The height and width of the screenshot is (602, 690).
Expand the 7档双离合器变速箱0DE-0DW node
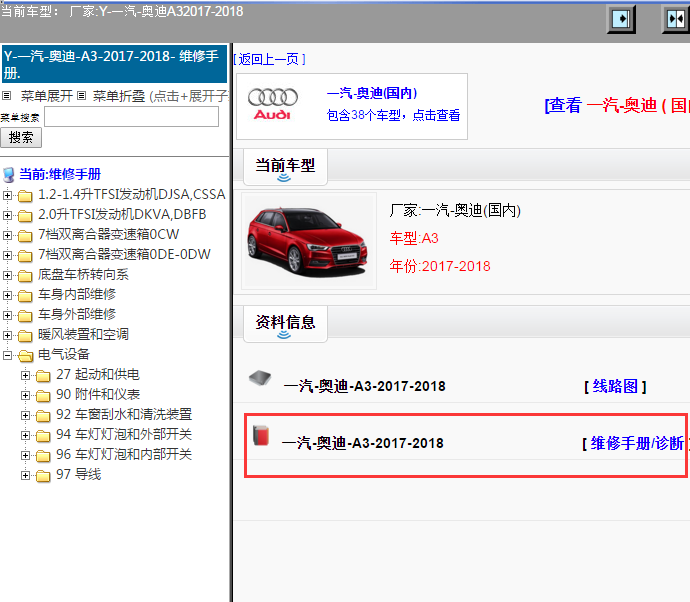7,255
